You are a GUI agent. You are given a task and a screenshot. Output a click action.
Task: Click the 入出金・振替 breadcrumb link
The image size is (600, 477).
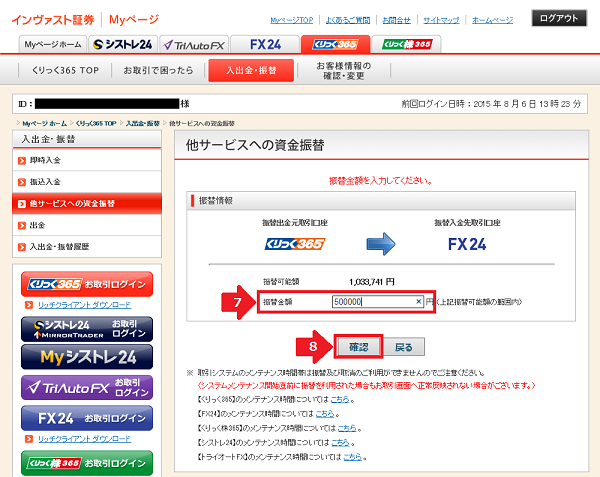pos(142,124)
